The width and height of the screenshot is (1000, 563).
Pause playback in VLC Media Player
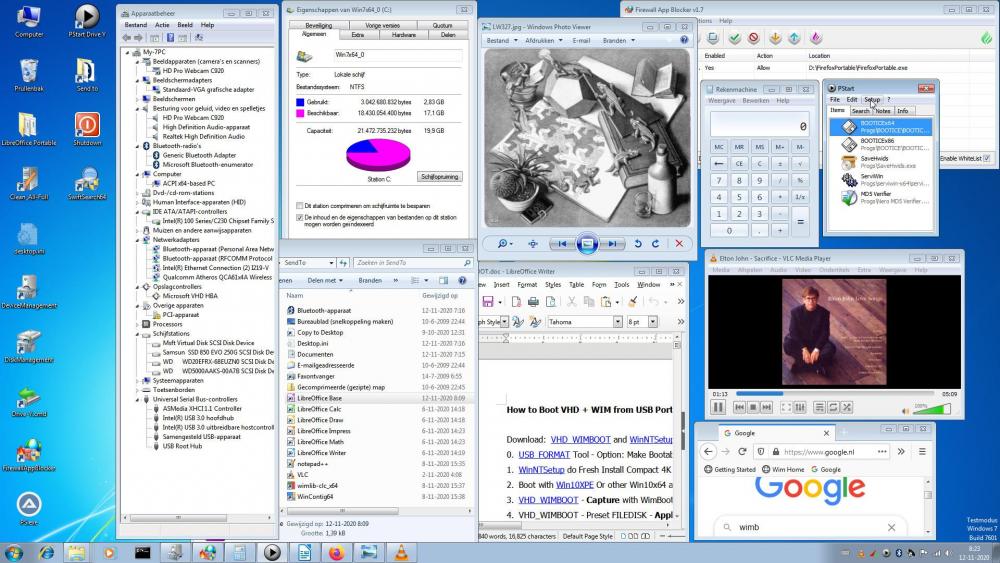coord(718,408)
